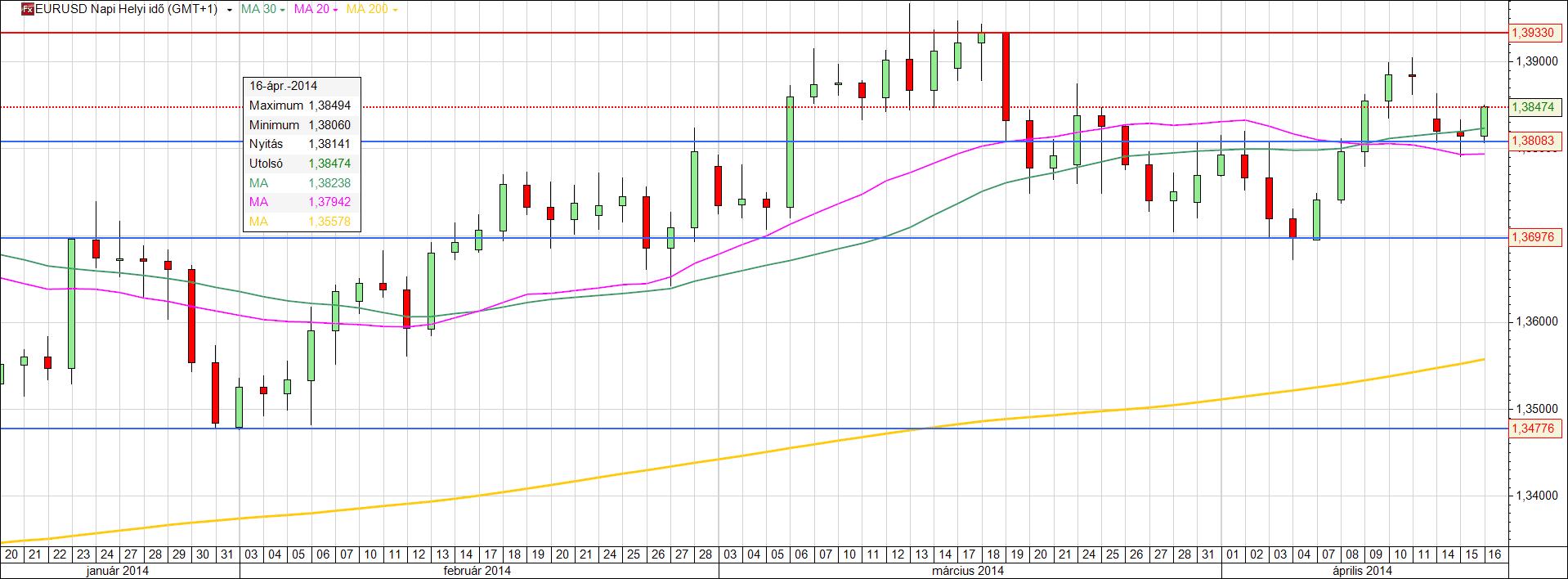This screenshot has height=579, width=1568.
Task: Click day 16 at the time axis end
Action: pyautogui.click(x=1495, y=554)
